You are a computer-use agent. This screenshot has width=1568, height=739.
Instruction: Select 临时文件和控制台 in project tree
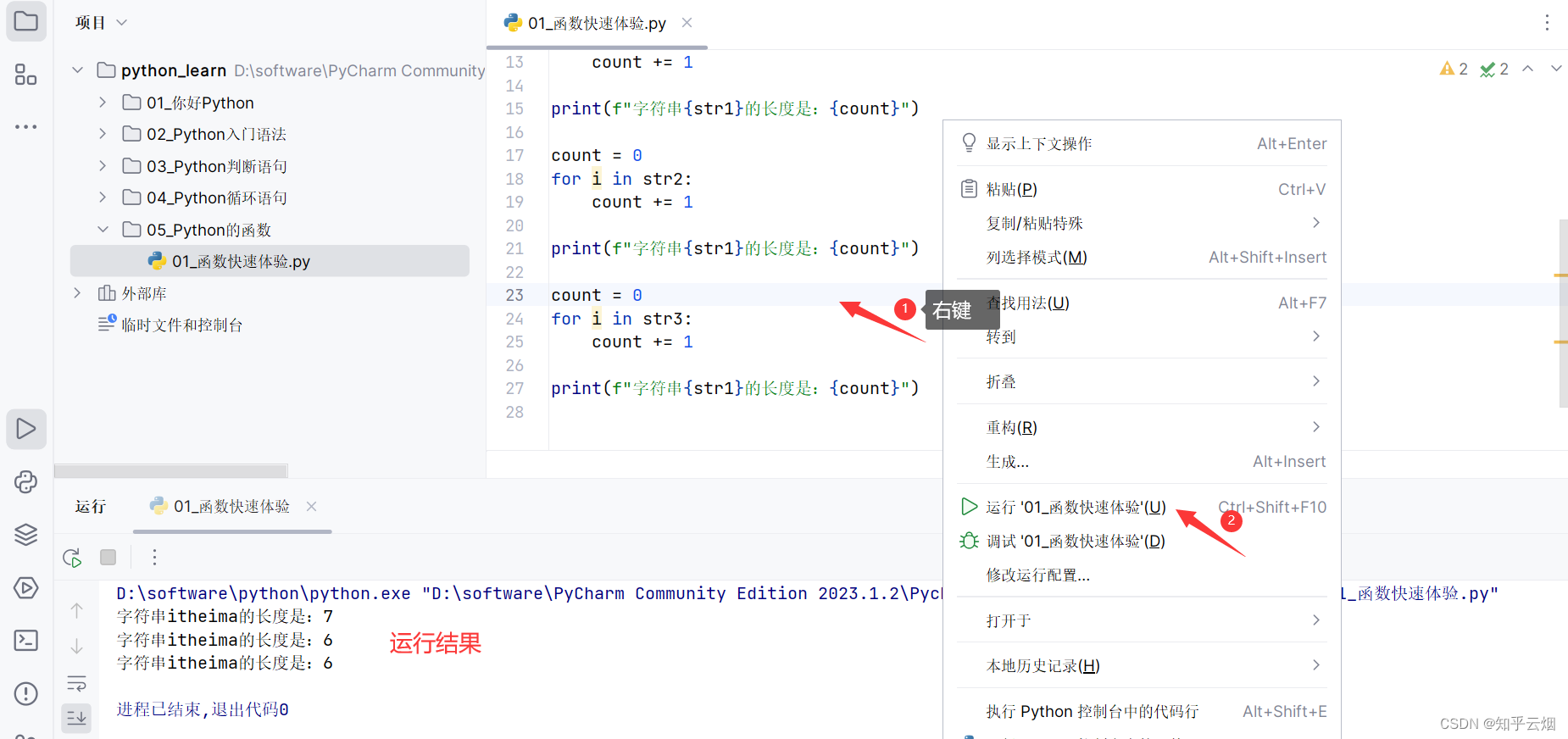click(x=170, y=325)
